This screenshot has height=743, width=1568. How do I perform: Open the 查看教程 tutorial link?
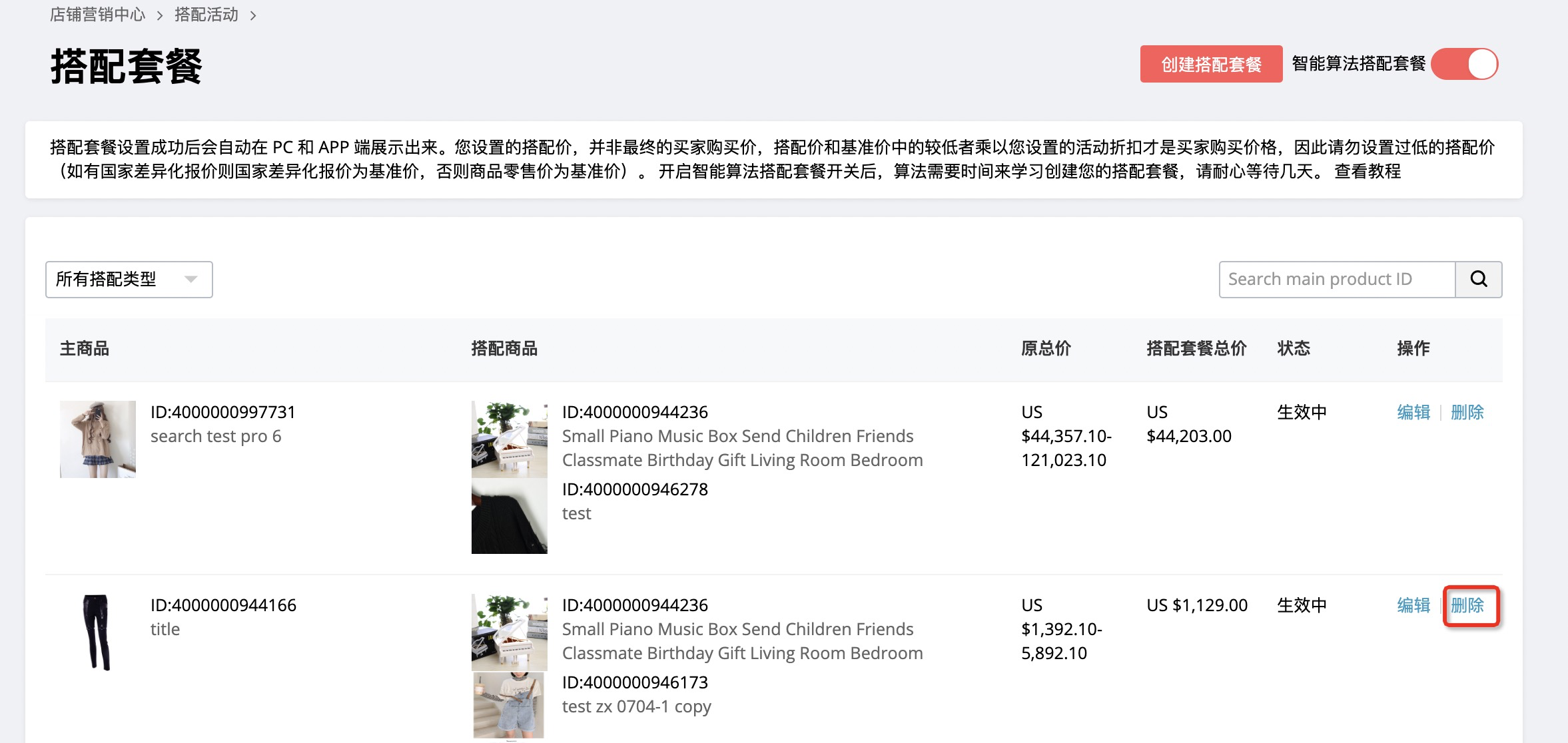click(1368, 171)
